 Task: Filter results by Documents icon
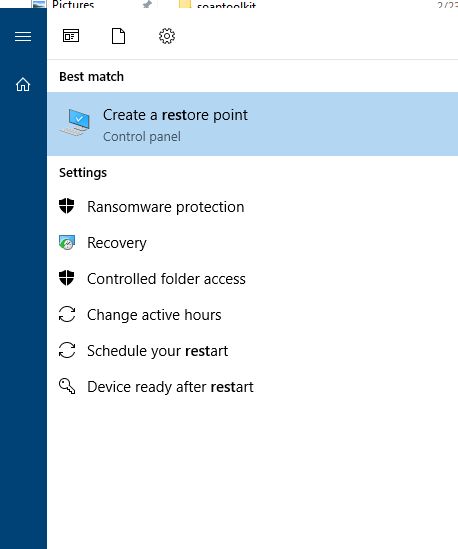tap(118, 36)
